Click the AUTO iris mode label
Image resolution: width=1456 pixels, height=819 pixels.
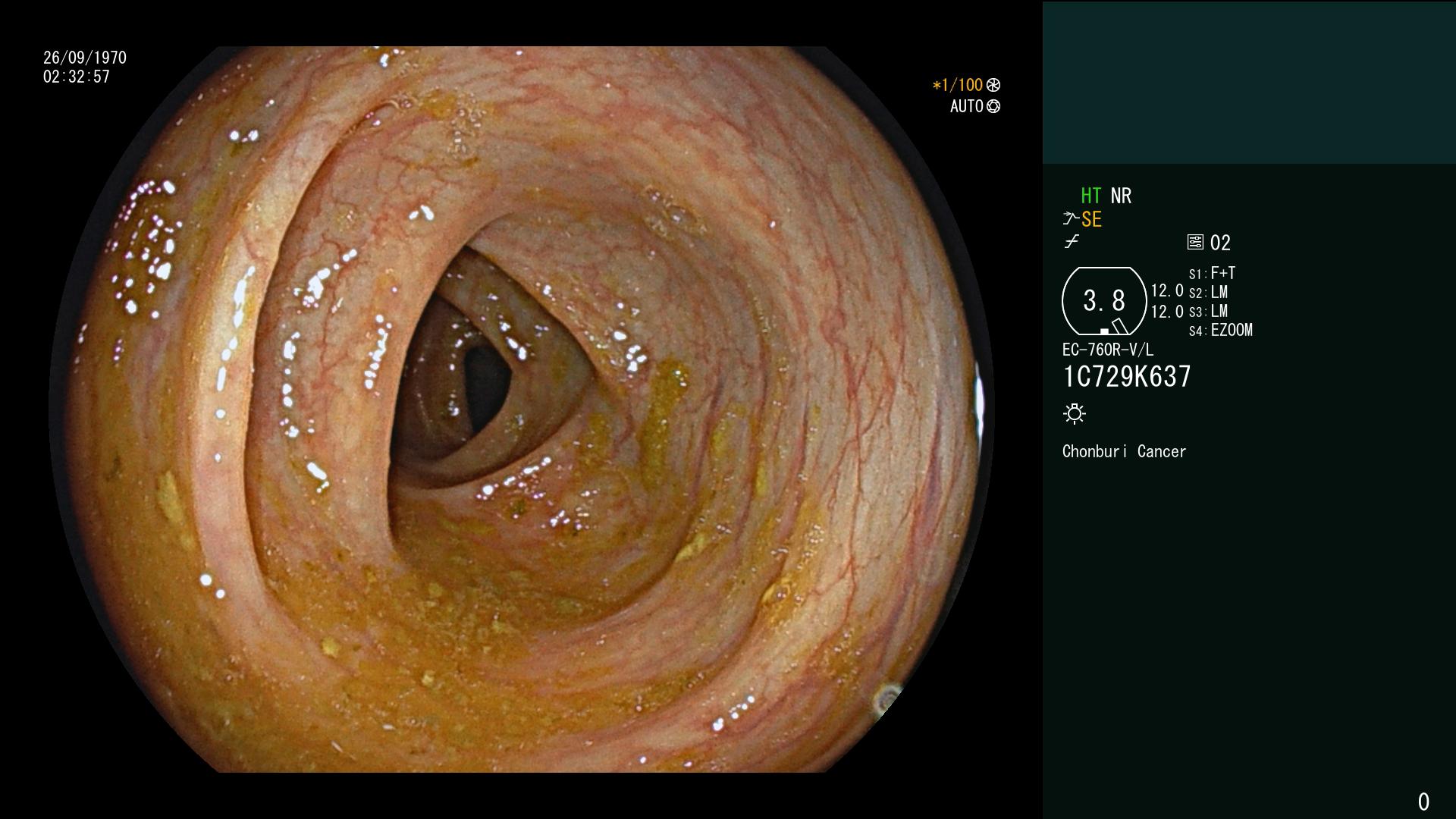(967, 106)
